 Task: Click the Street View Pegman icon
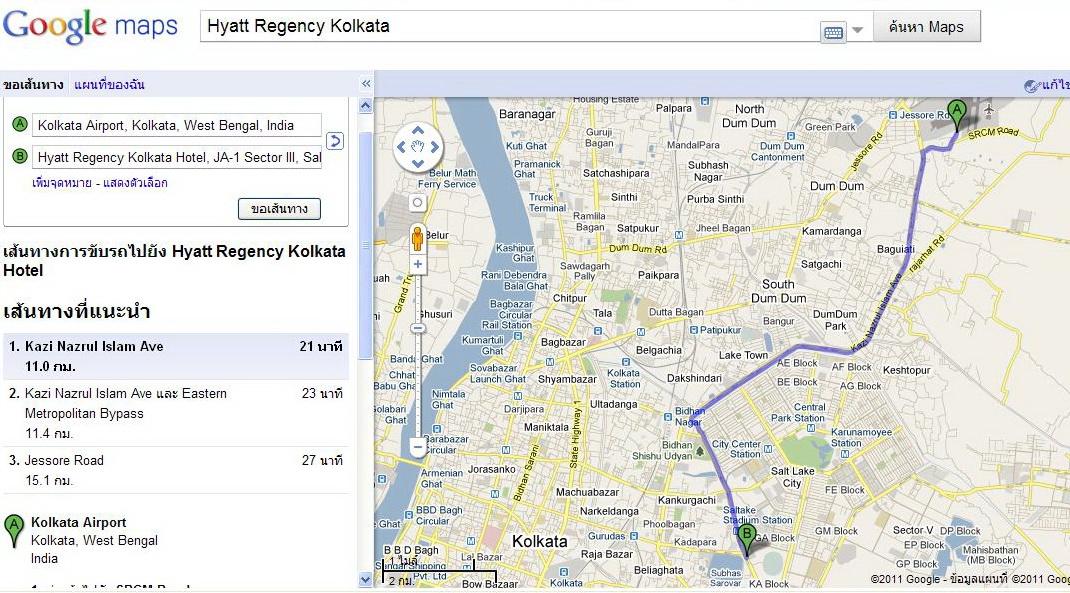pyautogui.click(x=417, y=239)
